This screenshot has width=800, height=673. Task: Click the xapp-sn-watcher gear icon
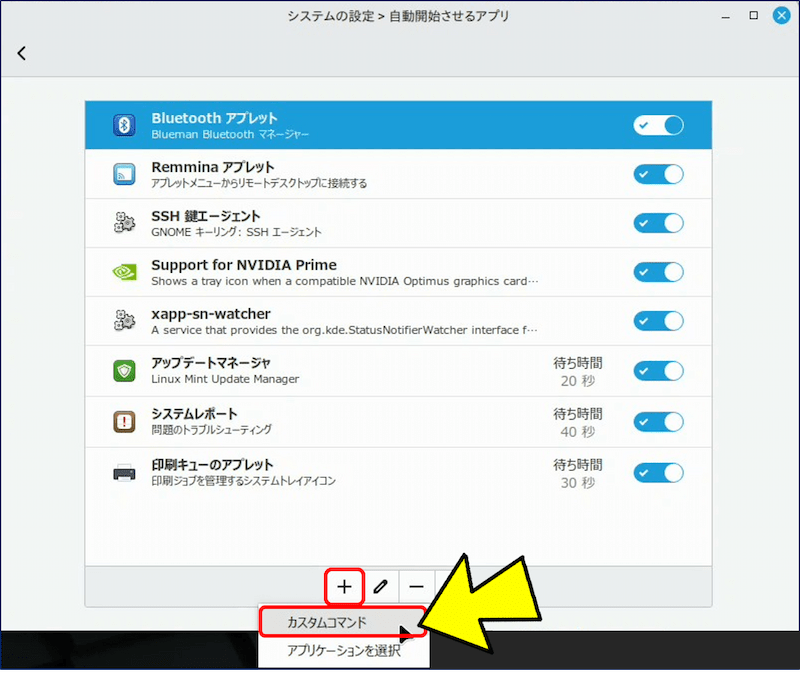124,321
